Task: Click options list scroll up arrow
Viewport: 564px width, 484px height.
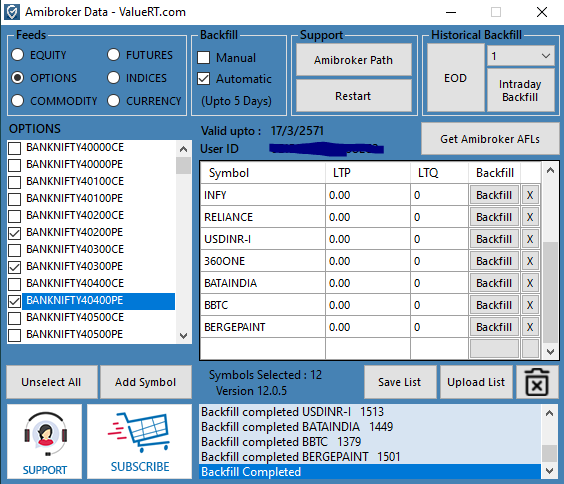Action: [x=183, y=149]
